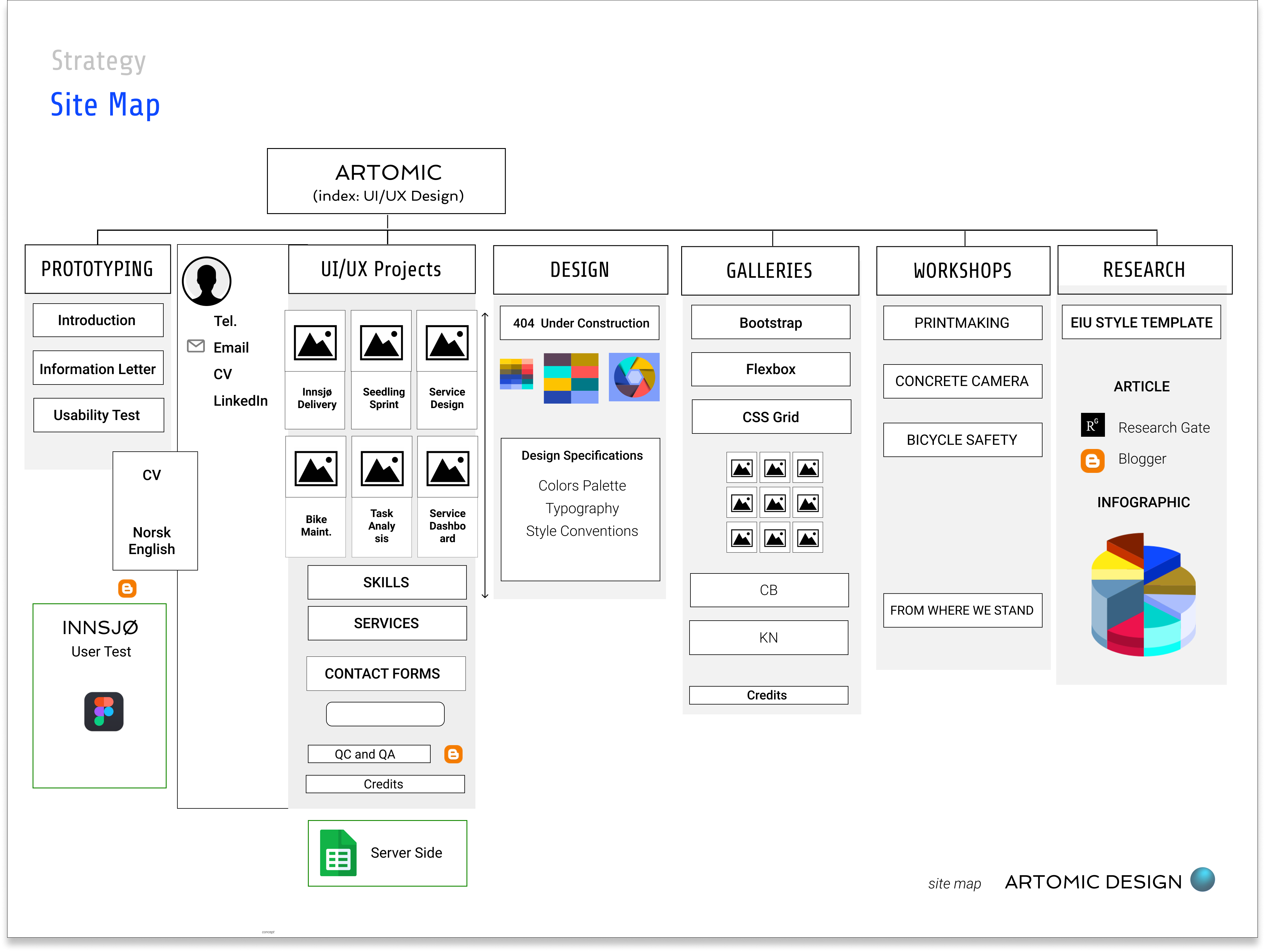
Task: Click the KN gallery box
Action: (769, 638)
